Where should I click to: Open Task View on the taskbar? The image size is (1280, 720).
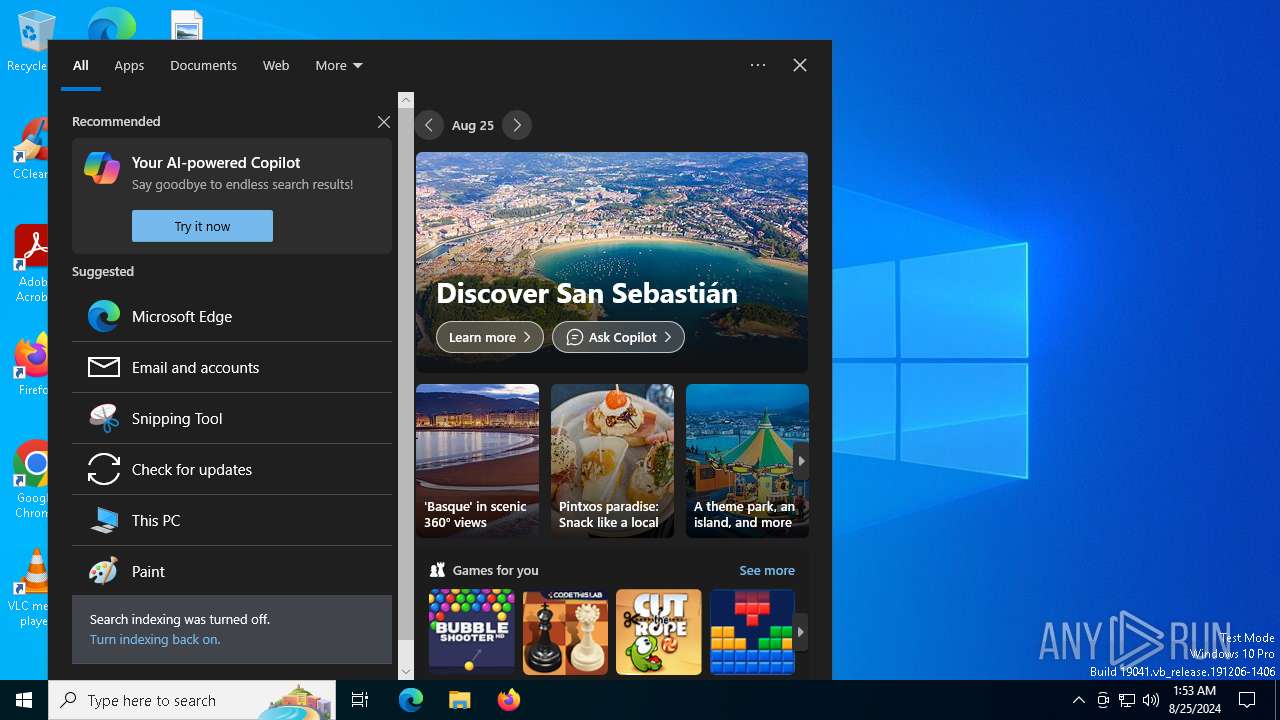[360, 700]
